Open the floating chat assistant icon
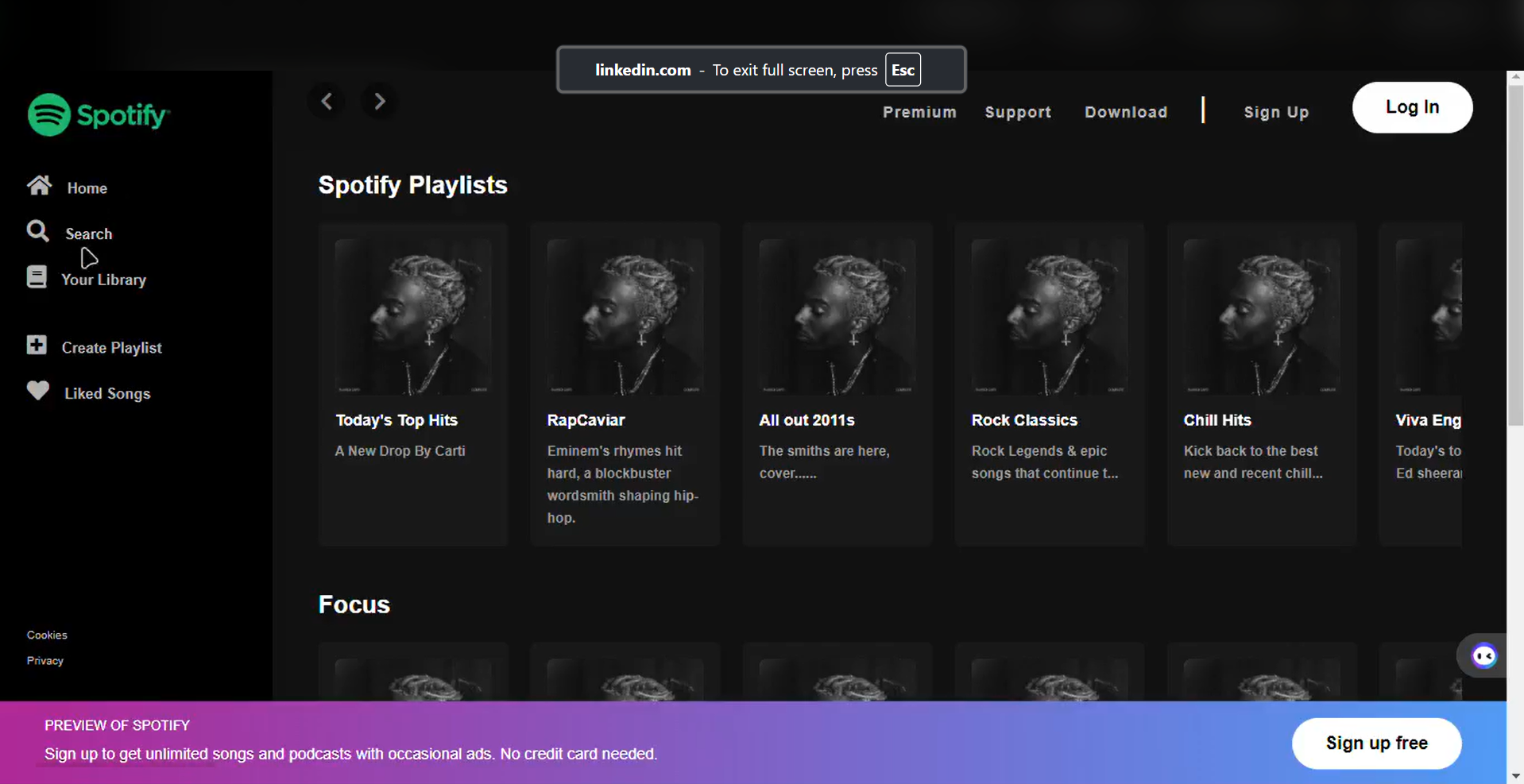Image resolution: width=1524 pixels, height=784 pixels. (1483, 656)
